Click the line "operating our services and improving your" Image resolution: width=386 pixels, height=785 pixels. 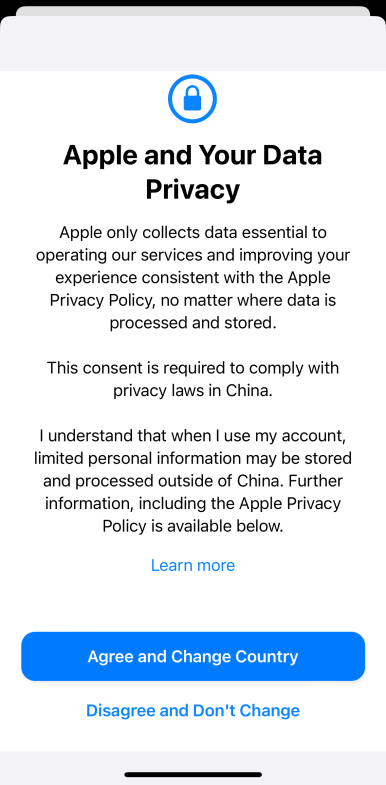point(193,255)
